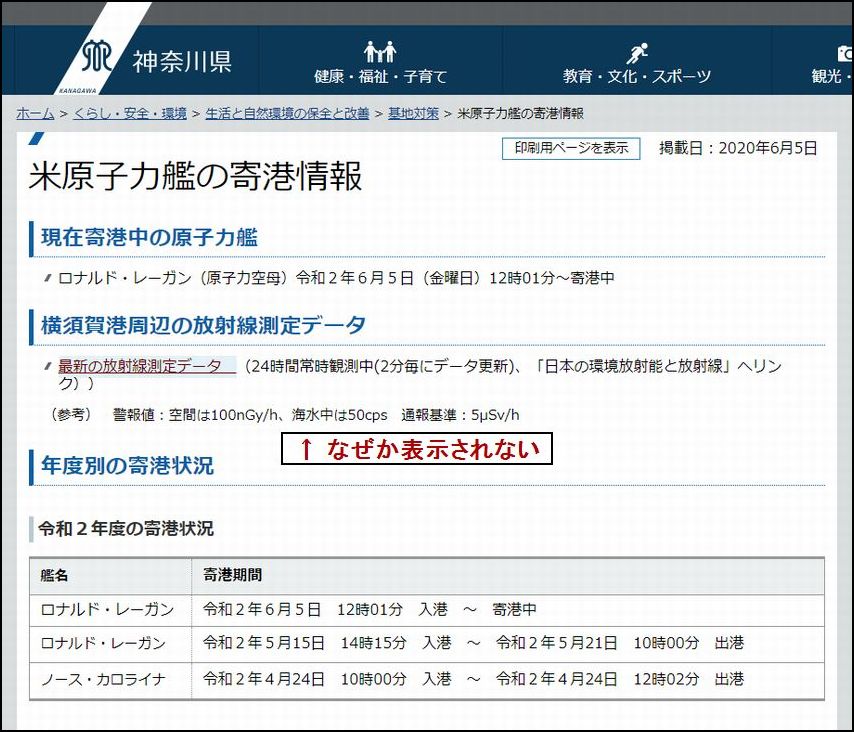Click the 現在寄港中の原子力艦 section heading

[x=149, y=237]
